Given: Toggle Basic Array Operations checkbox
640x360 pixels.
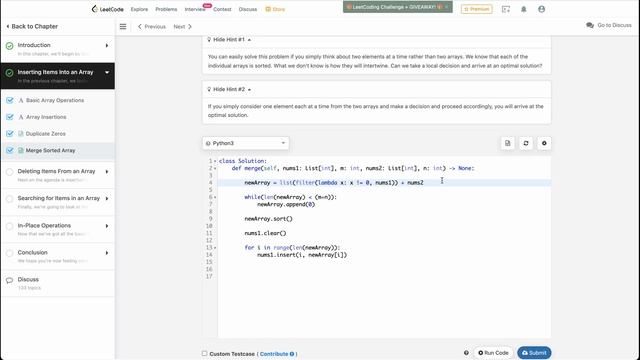Looking at the screenshot, I should tap(10, 100).
